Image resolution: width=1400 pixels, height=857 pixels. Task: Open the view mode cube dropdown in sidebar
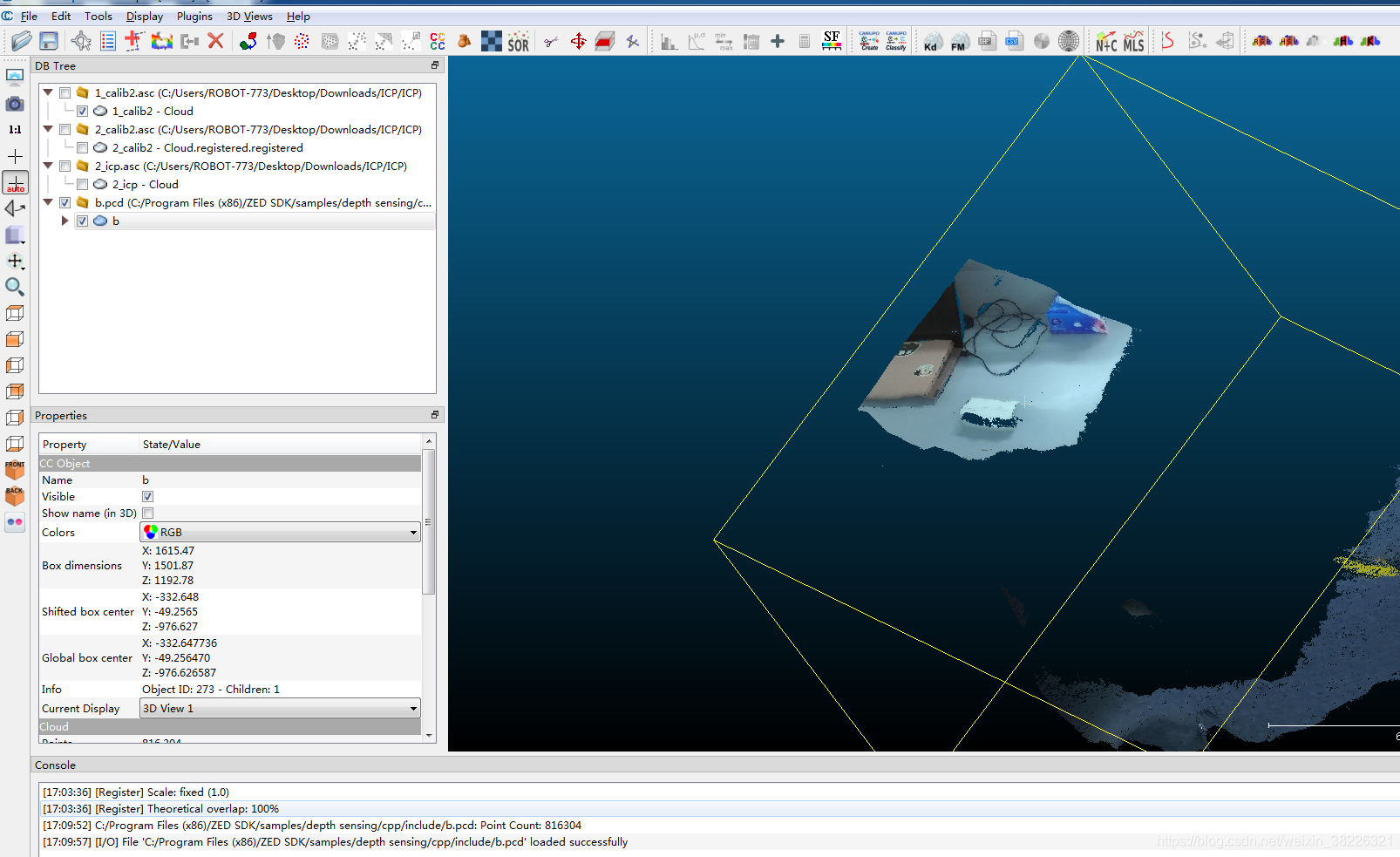pos(15,235)
